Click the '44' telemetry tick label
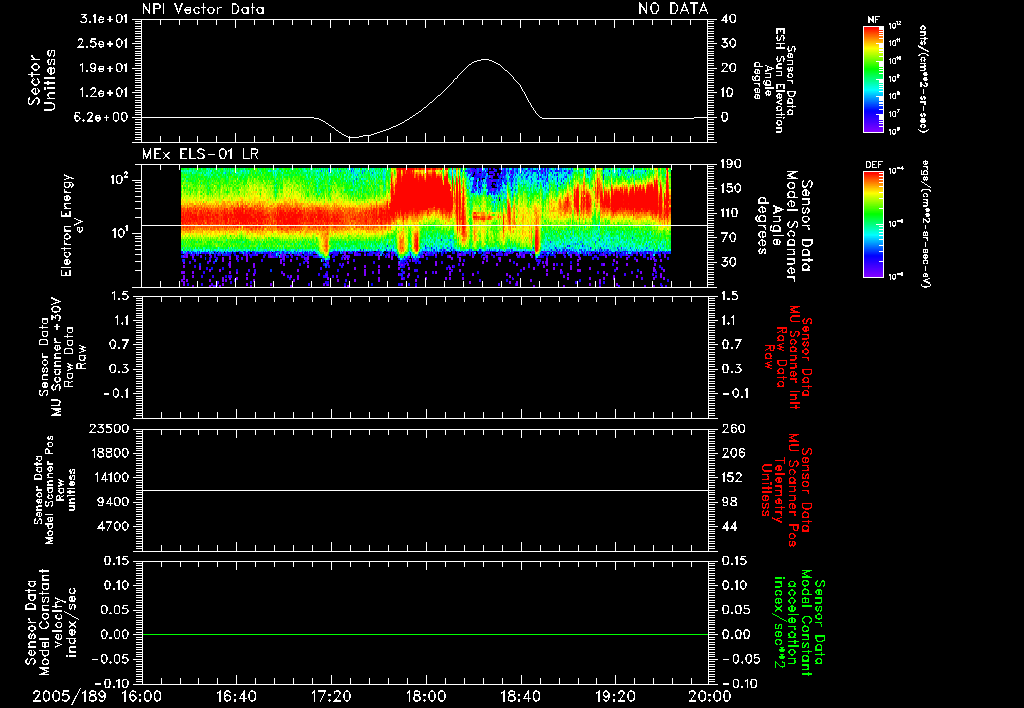The image size is (1024, 708). (729, 526)
